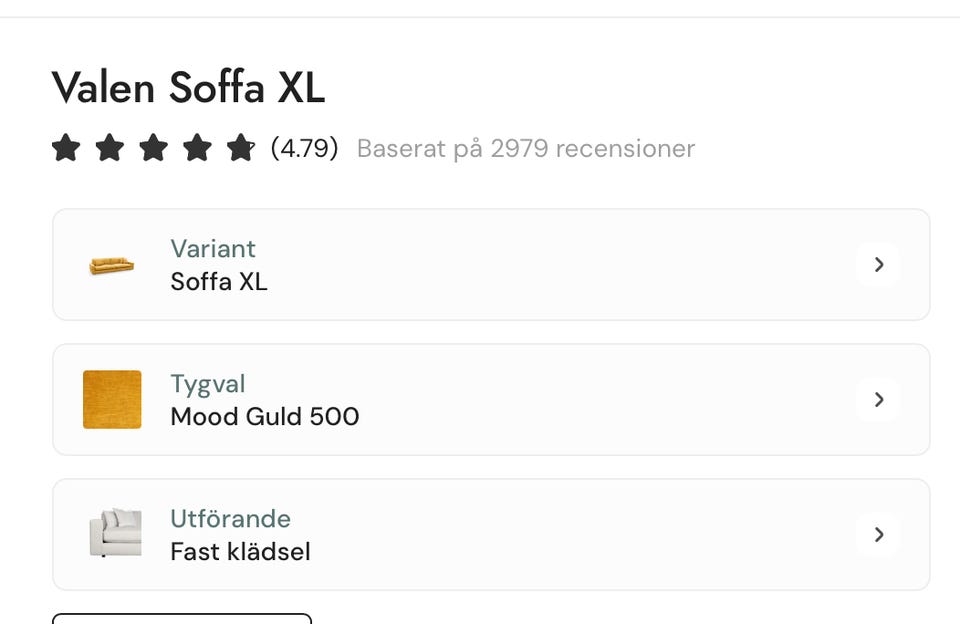Expand the Variant chevron arrow
The image size is (960, 624).
[x=879, y=265]
